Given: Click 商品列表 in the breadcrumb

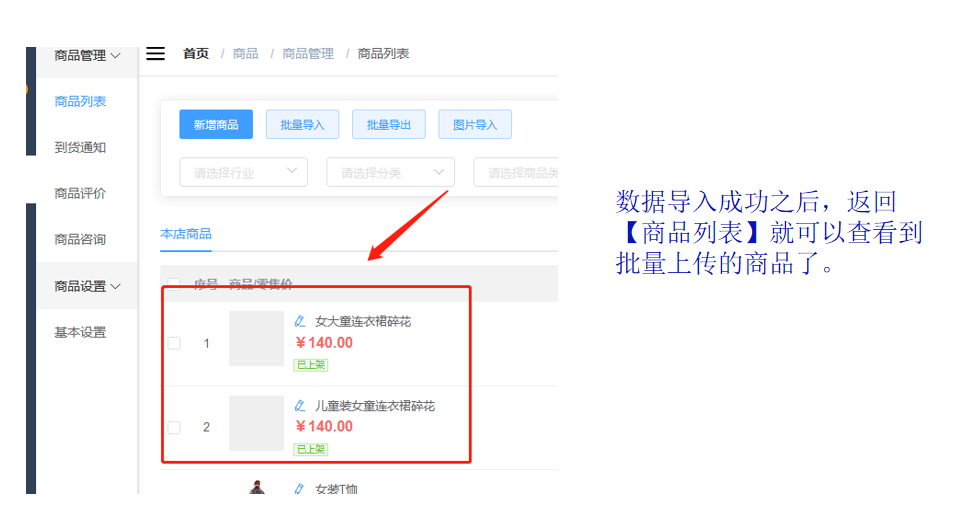Looking at the screenshot, I should 384,53.
